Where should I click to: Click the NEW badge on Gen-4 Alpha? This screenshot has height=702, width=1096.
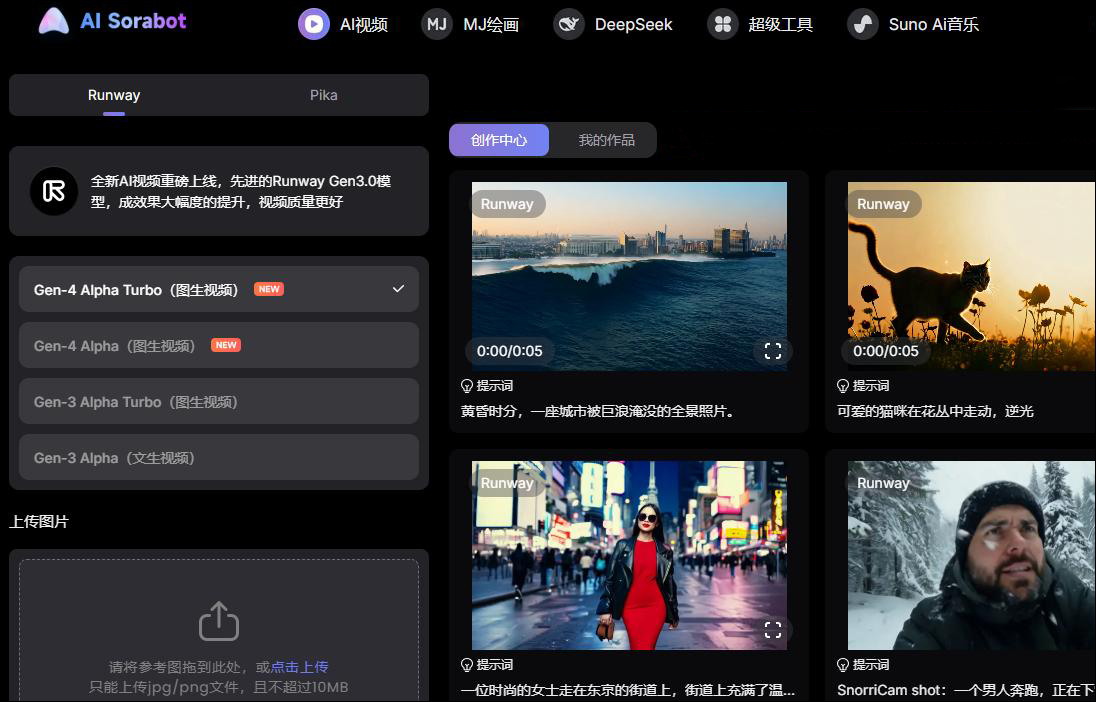[x=226, y=345]
